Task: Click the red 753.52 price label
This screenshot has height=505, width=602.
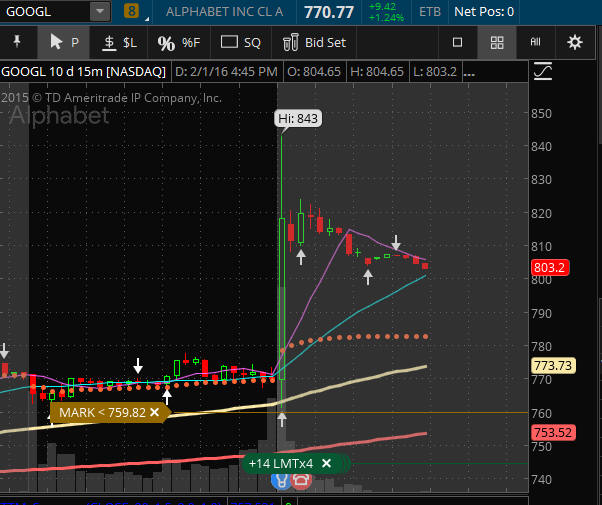Action: point(553,433)
